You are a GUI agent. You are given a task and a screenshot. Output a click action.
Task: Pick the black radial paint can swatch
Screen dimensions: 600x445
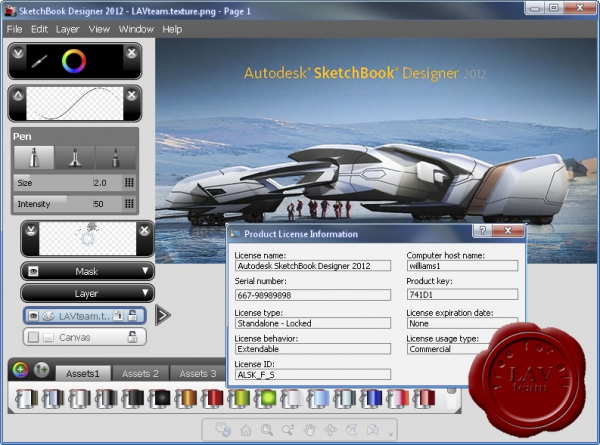coord(159,398)
